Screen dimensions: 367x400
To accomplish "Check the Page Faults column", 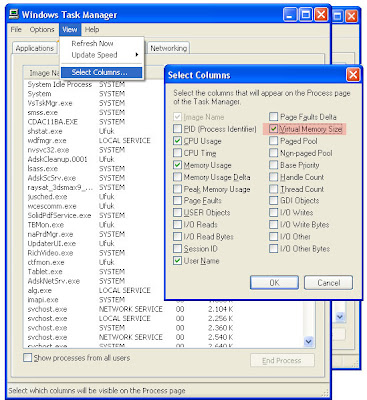I will click(177, 200).
